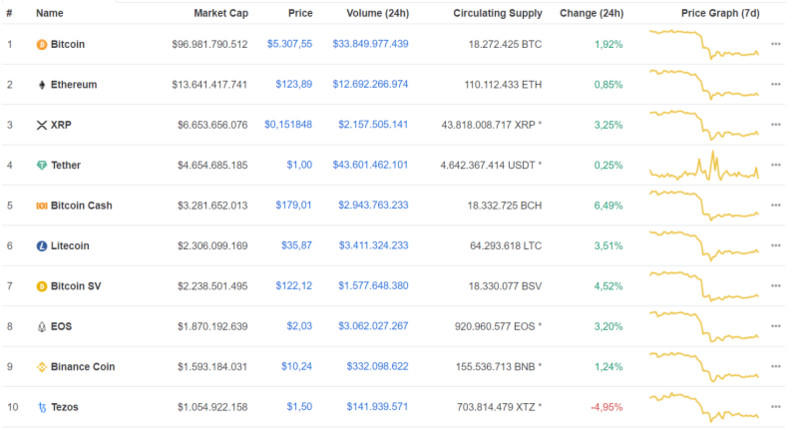Open the three-dot menu for Bitcoin SV
Image resolution: width=798 pixels, height=430 pixels.
776,286
